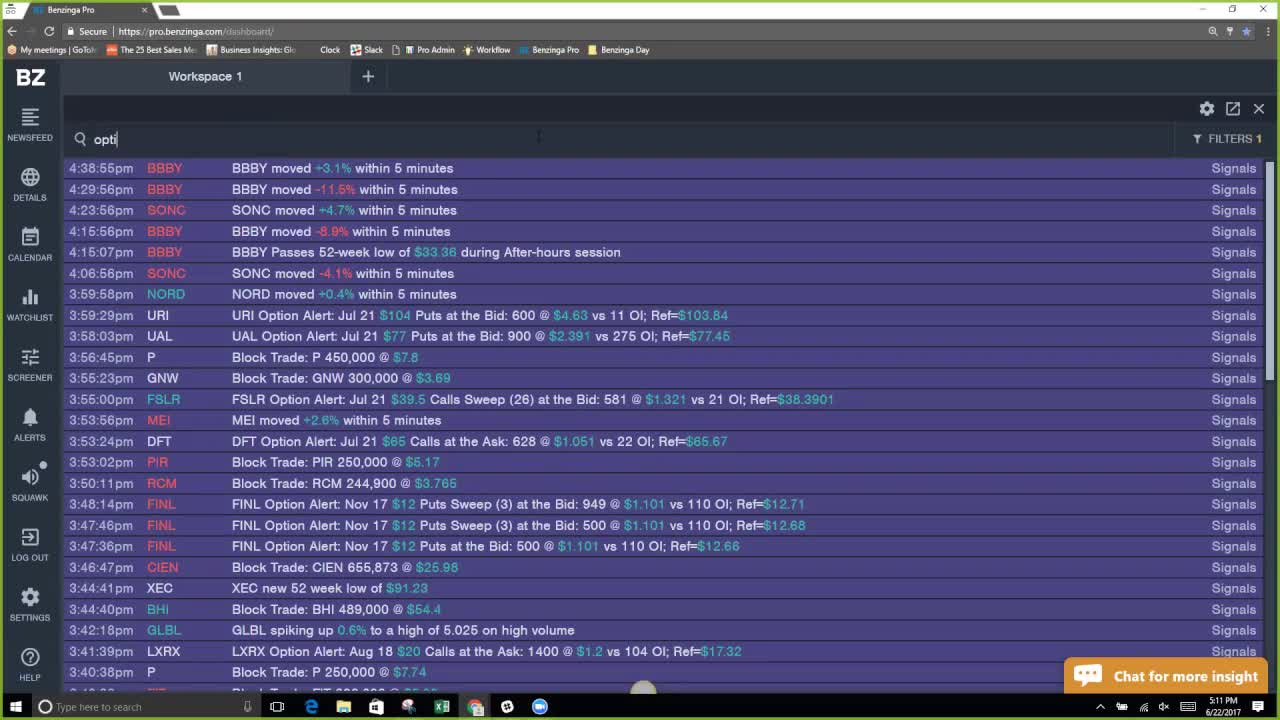Screen dimensions: 1280x720
Task: Open the Benzinga Day bookmark folder
Action: 619,50
